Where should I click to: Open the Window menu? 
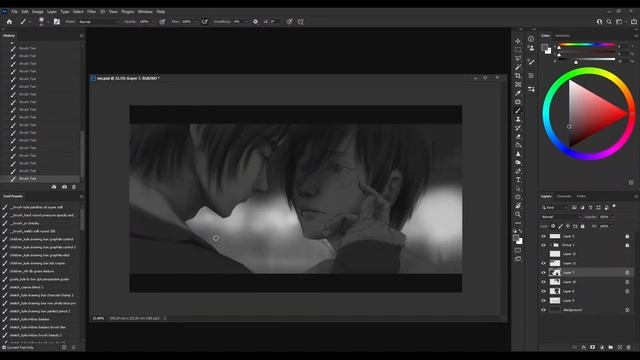[x=145, y=12]
